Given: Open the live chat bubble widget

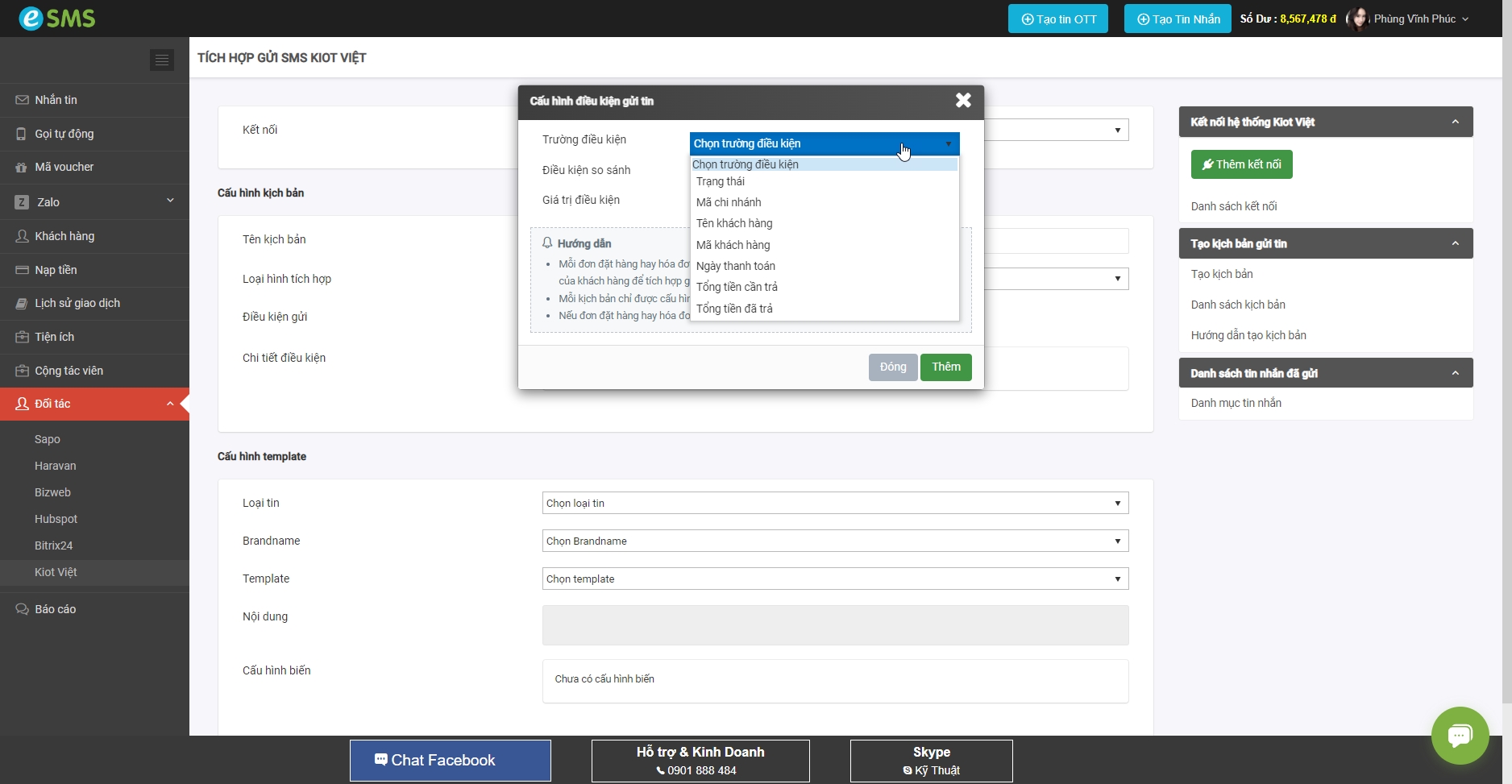Looking at the screenshot, I should (x=1460, y=735).
